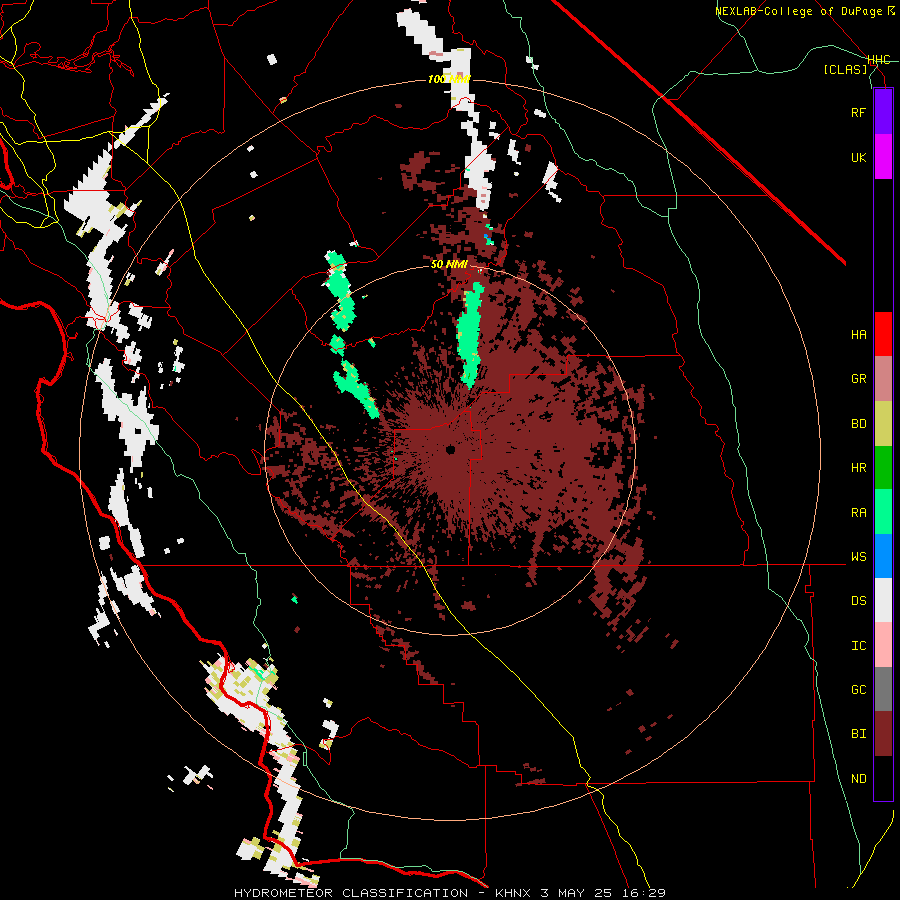Click the DS legend label
The width and height of the screenshot is (900, 900).
pos(858,602)
